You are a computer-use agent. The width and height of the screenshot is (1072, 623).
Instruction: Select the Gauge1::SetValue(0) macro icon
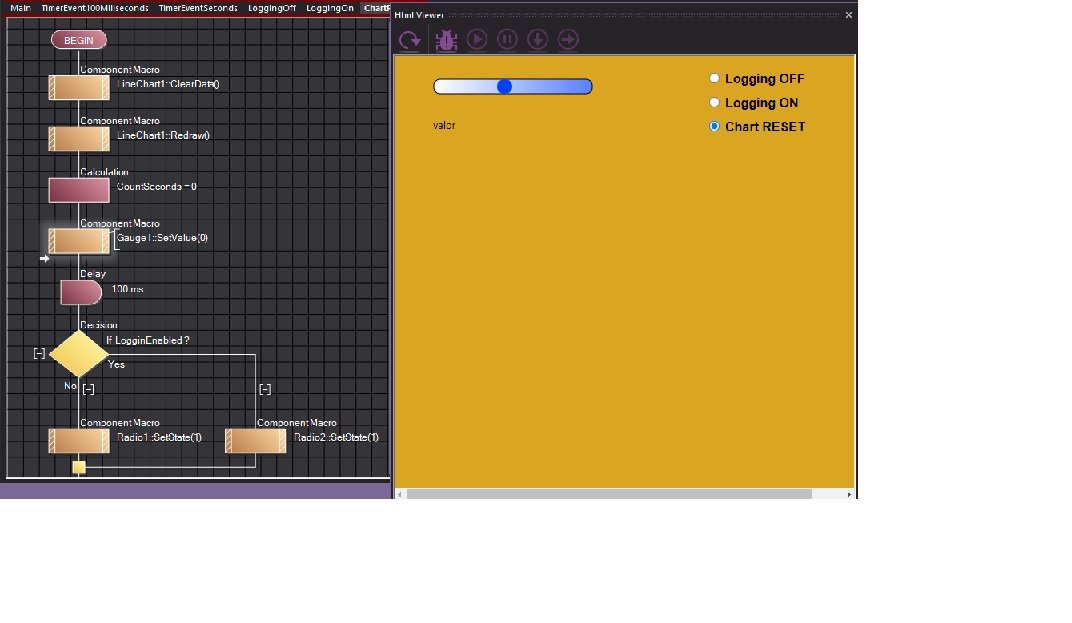(79, 241)
